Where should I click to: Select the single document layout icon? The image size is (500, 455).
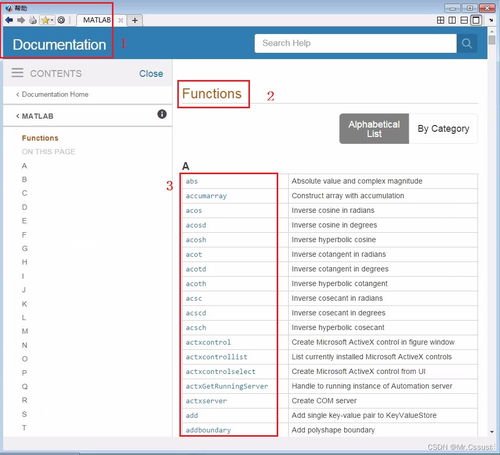(x=476, y=20)
